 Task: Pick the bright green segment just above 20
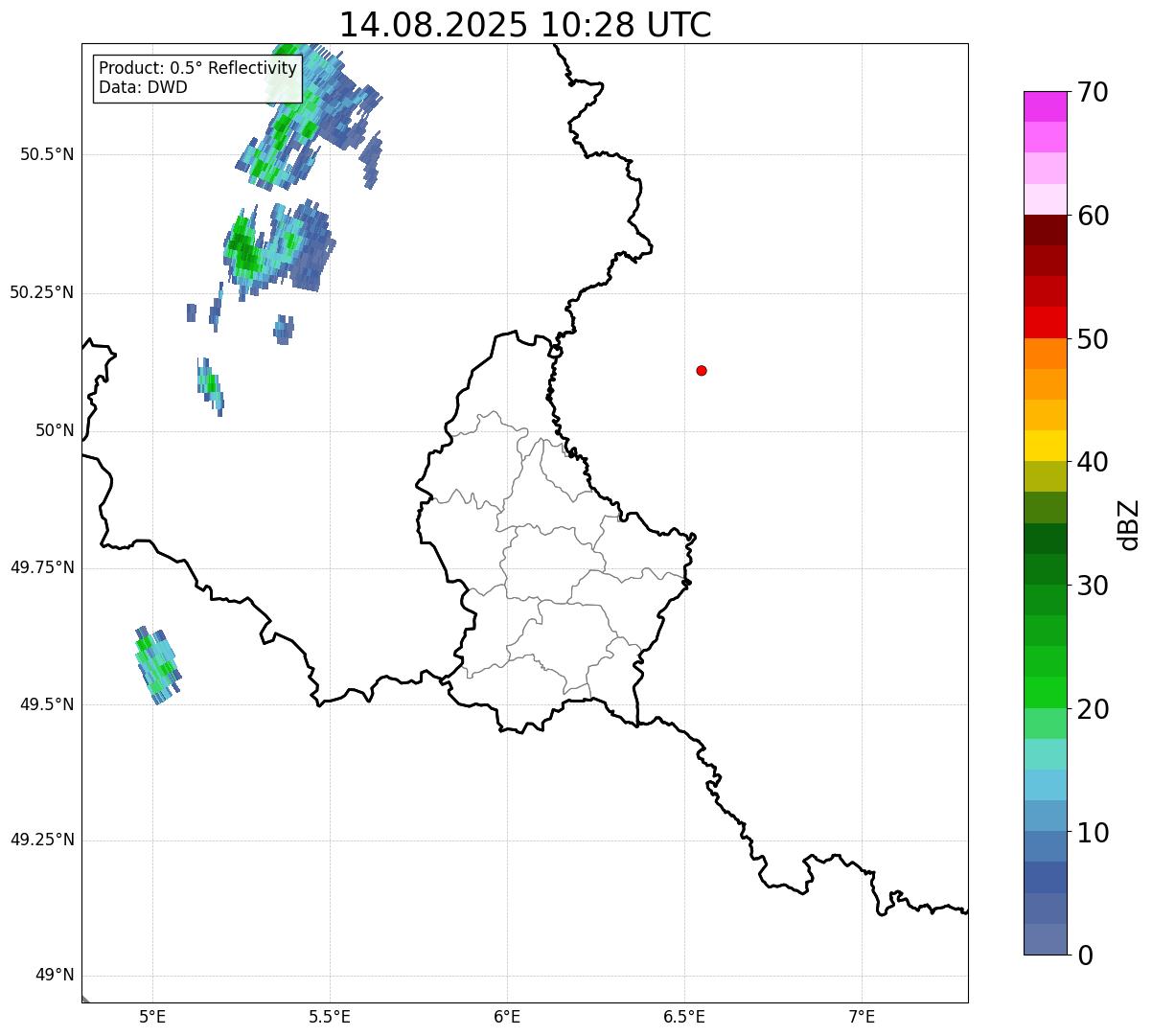[x=1045, y=692]
